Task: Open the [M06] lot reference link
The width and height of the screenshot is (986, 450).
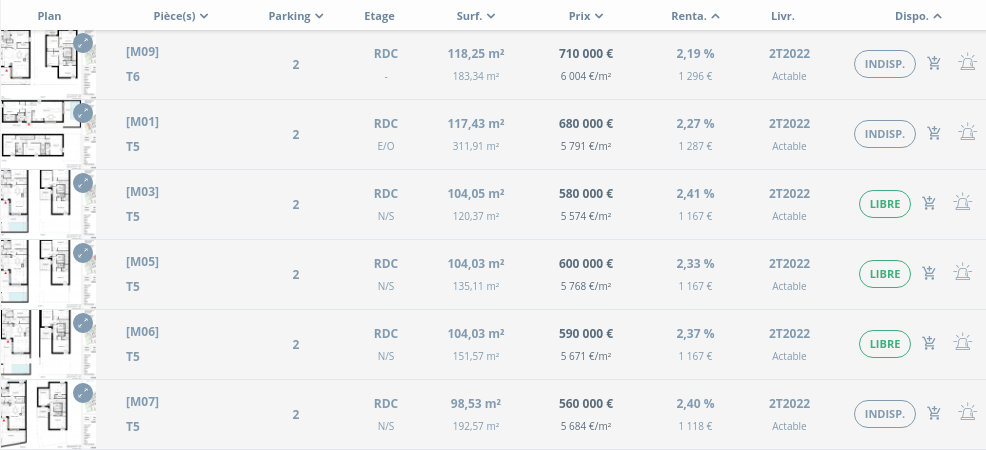Action: tap(142, 332)
